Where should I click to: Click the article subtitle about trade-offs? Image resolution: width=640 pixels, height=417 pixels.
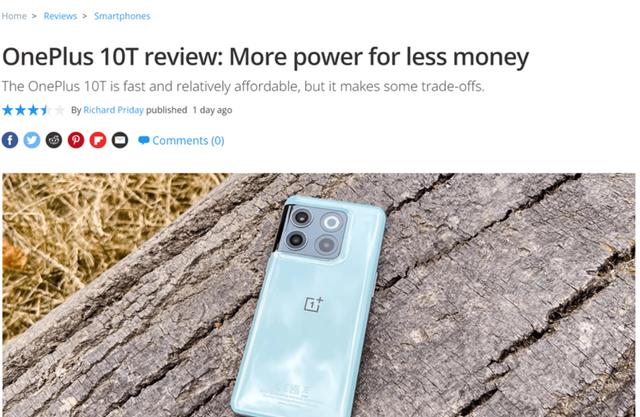click(x=243, y=87)
